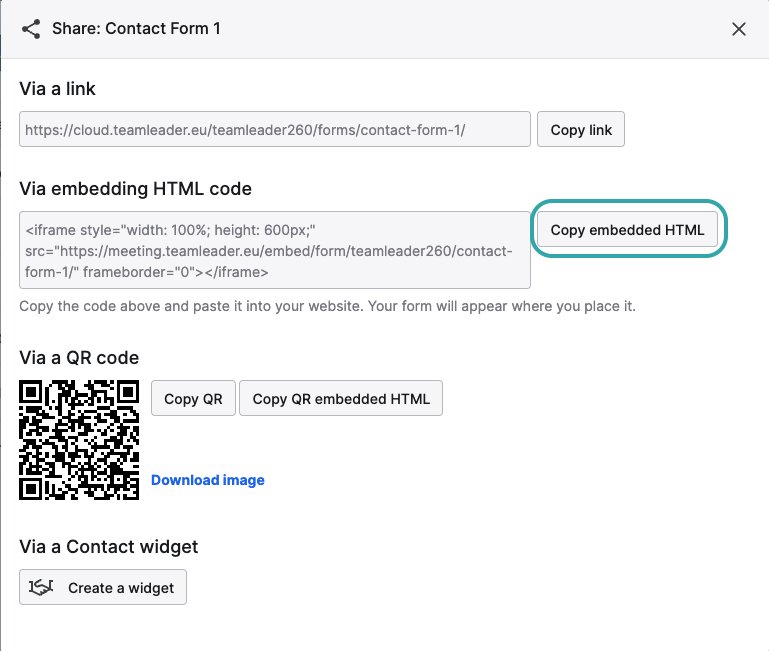Click the top-left finder square of the QR code
This screenshot has height=651, width=769.
pos(31,392)
